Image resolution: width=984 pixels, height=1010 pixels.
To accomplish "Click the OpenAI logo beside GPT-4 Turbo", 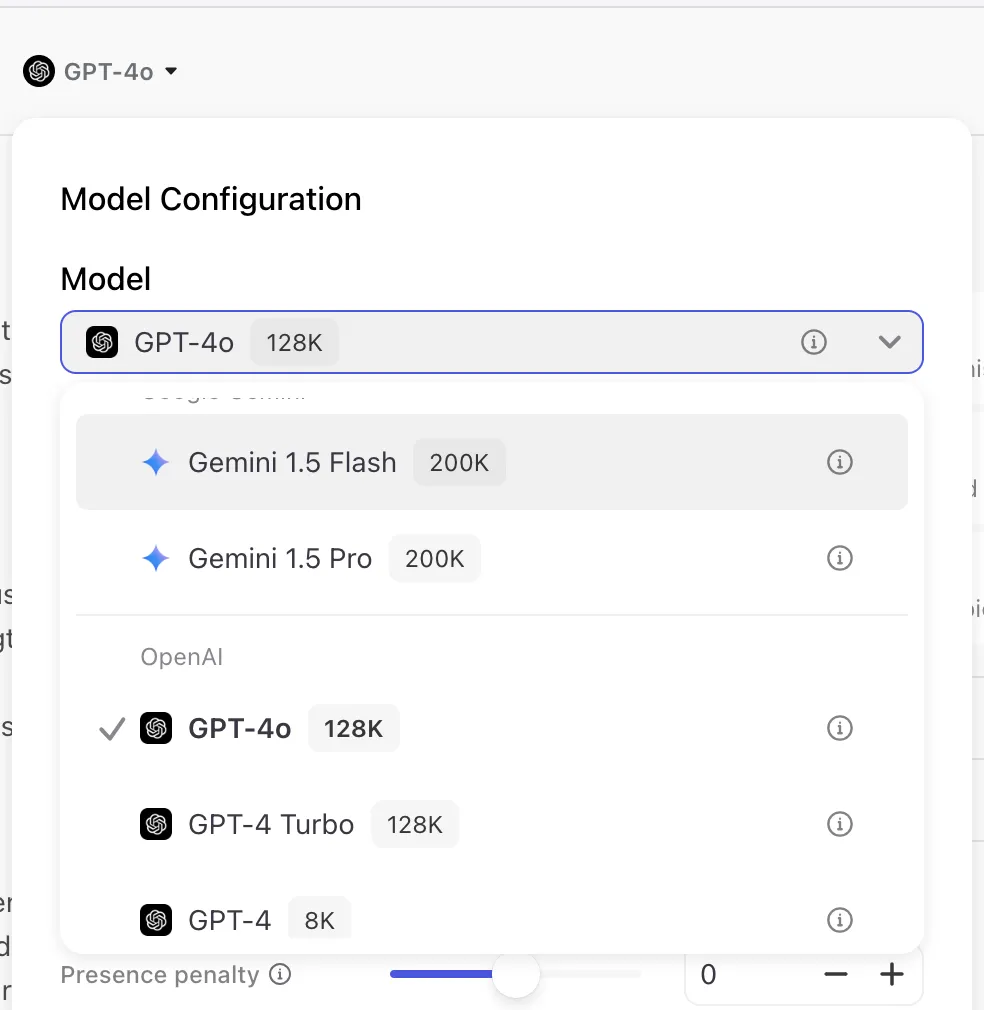I will click(x=156, y=824).
